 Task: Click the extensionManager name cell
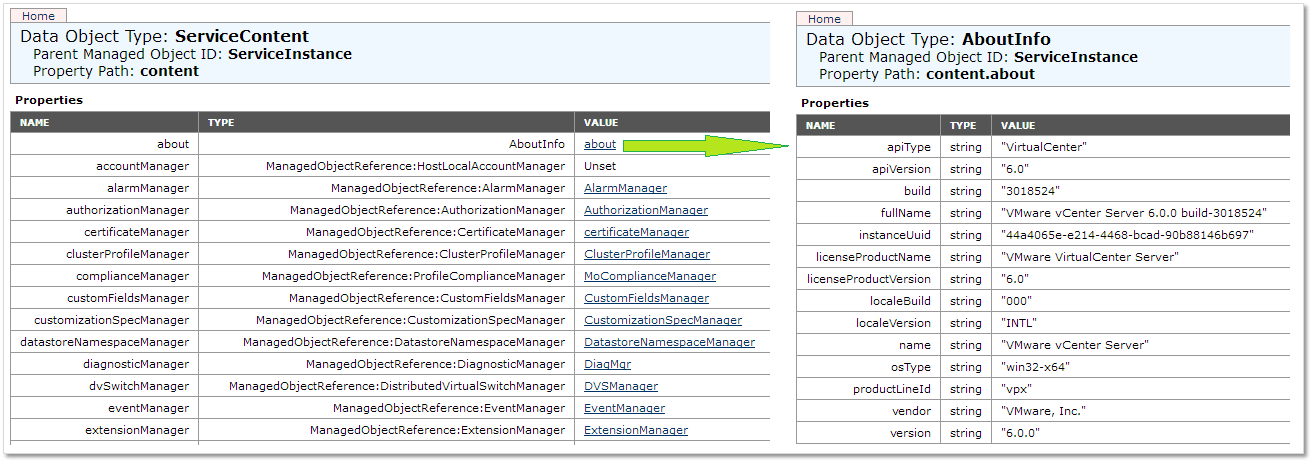pyautogui.click(x=104, y=430)
